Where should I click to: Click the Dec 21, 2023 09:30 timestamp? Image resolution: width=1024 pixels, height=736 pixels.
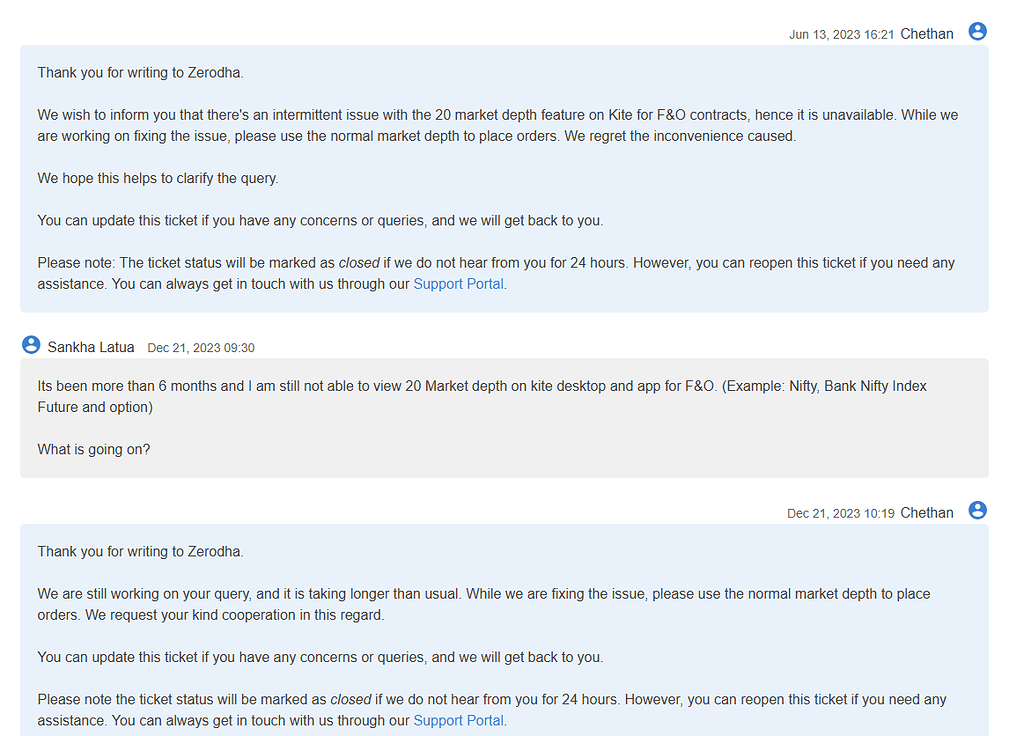[200, 348]
